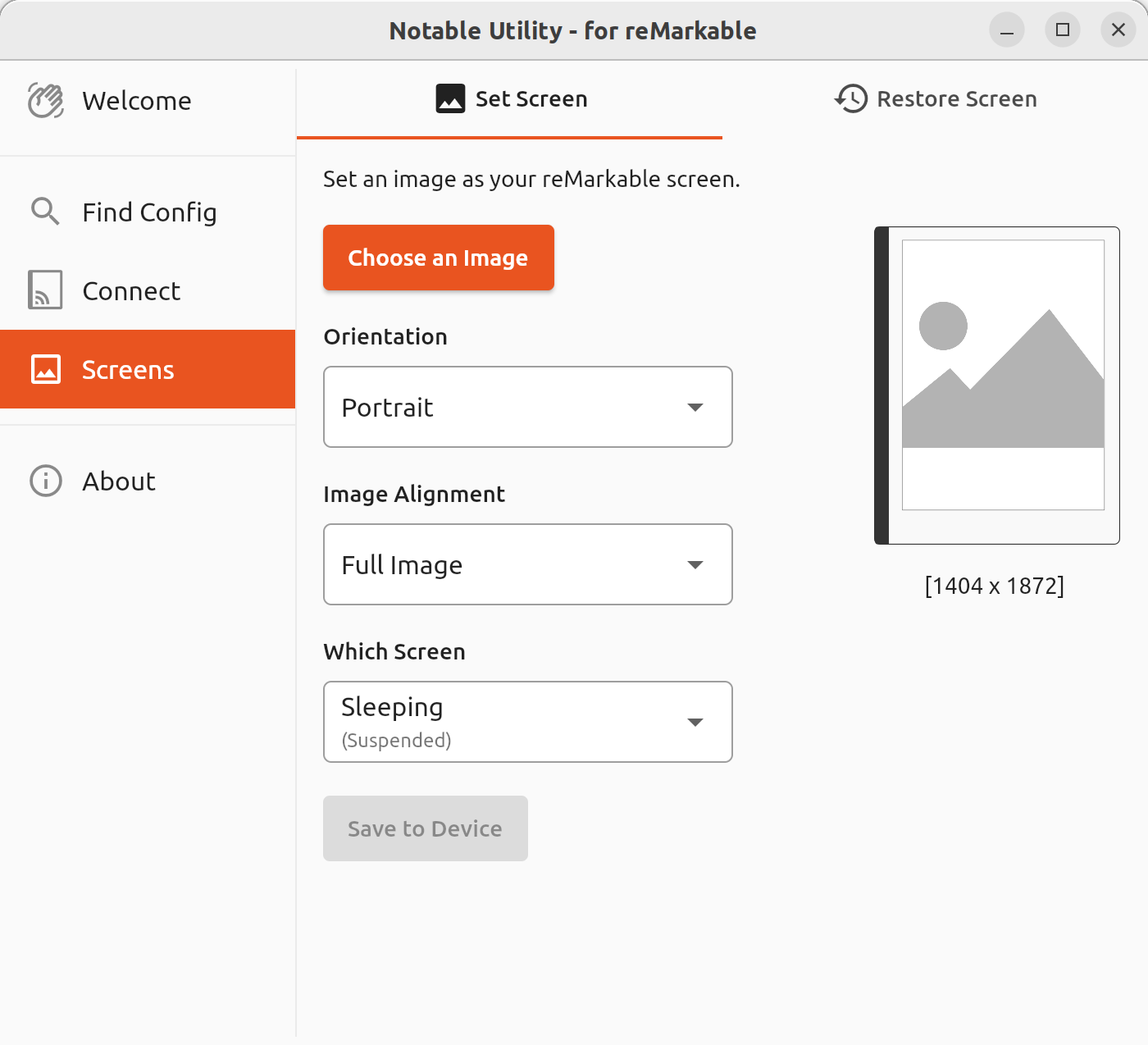Click the Sleeping screen selection field
Viewport: 1148px width, 1045px height.
[528, 722]
